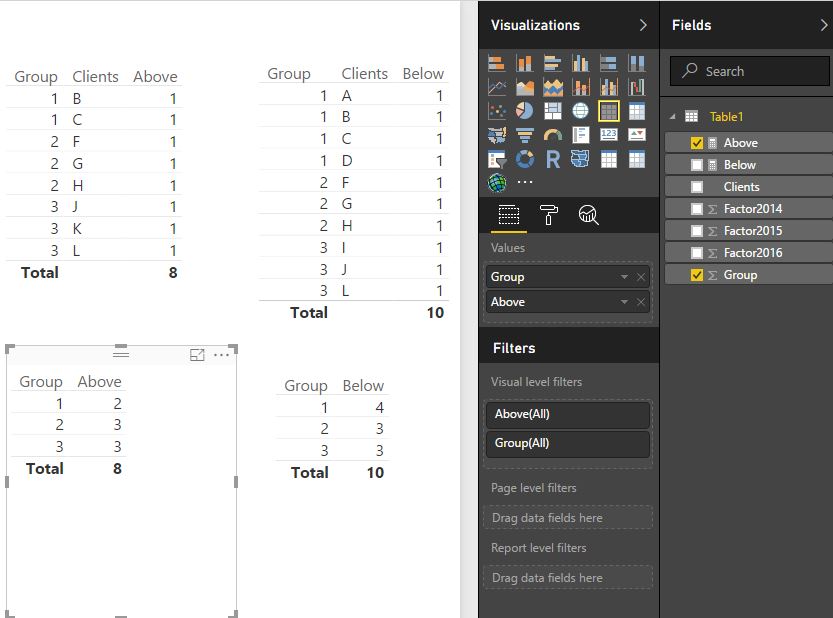Uncheck the Group field checkbox

(696, 275)
